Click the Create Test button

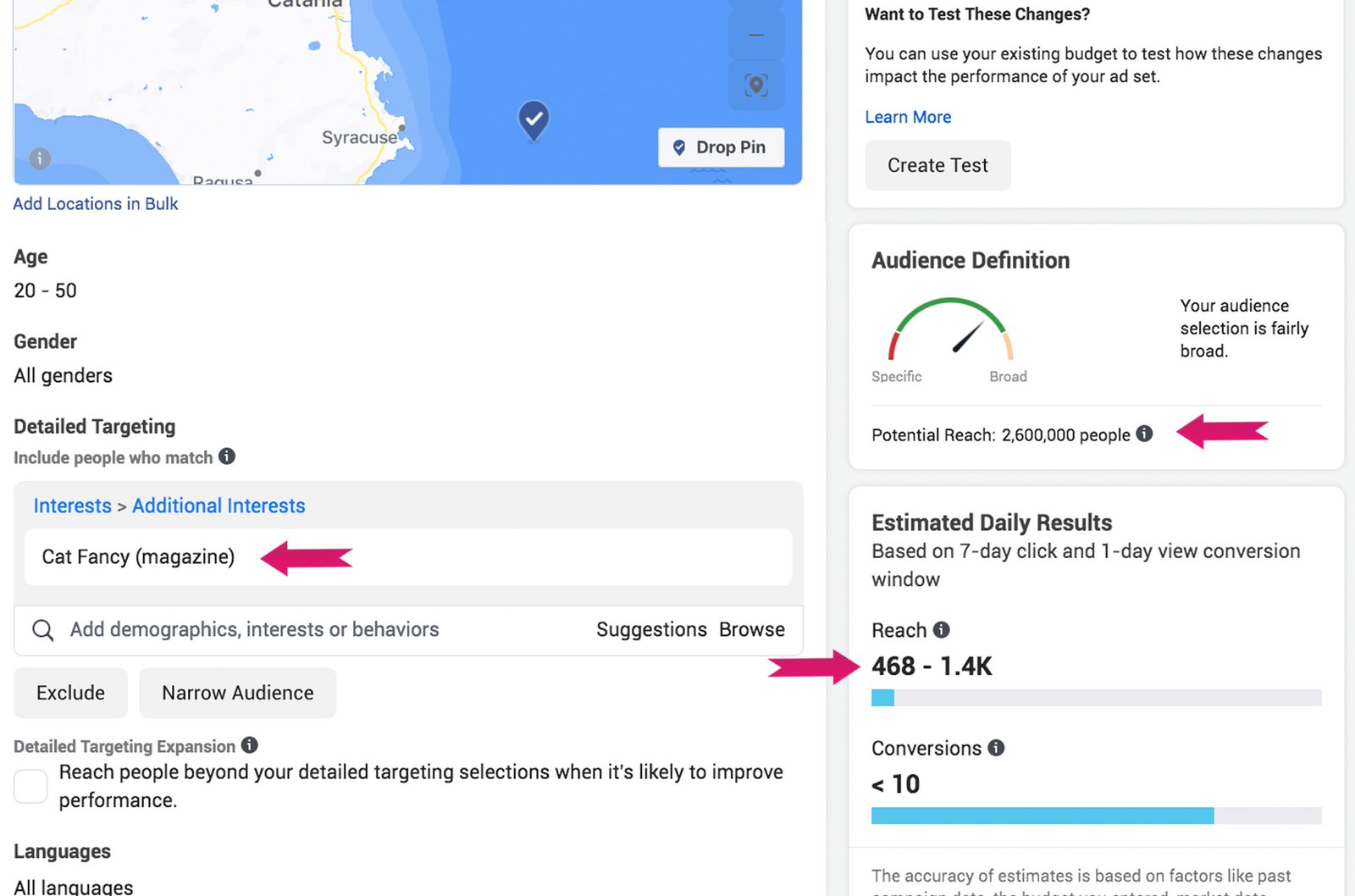[x=937, y=165]
